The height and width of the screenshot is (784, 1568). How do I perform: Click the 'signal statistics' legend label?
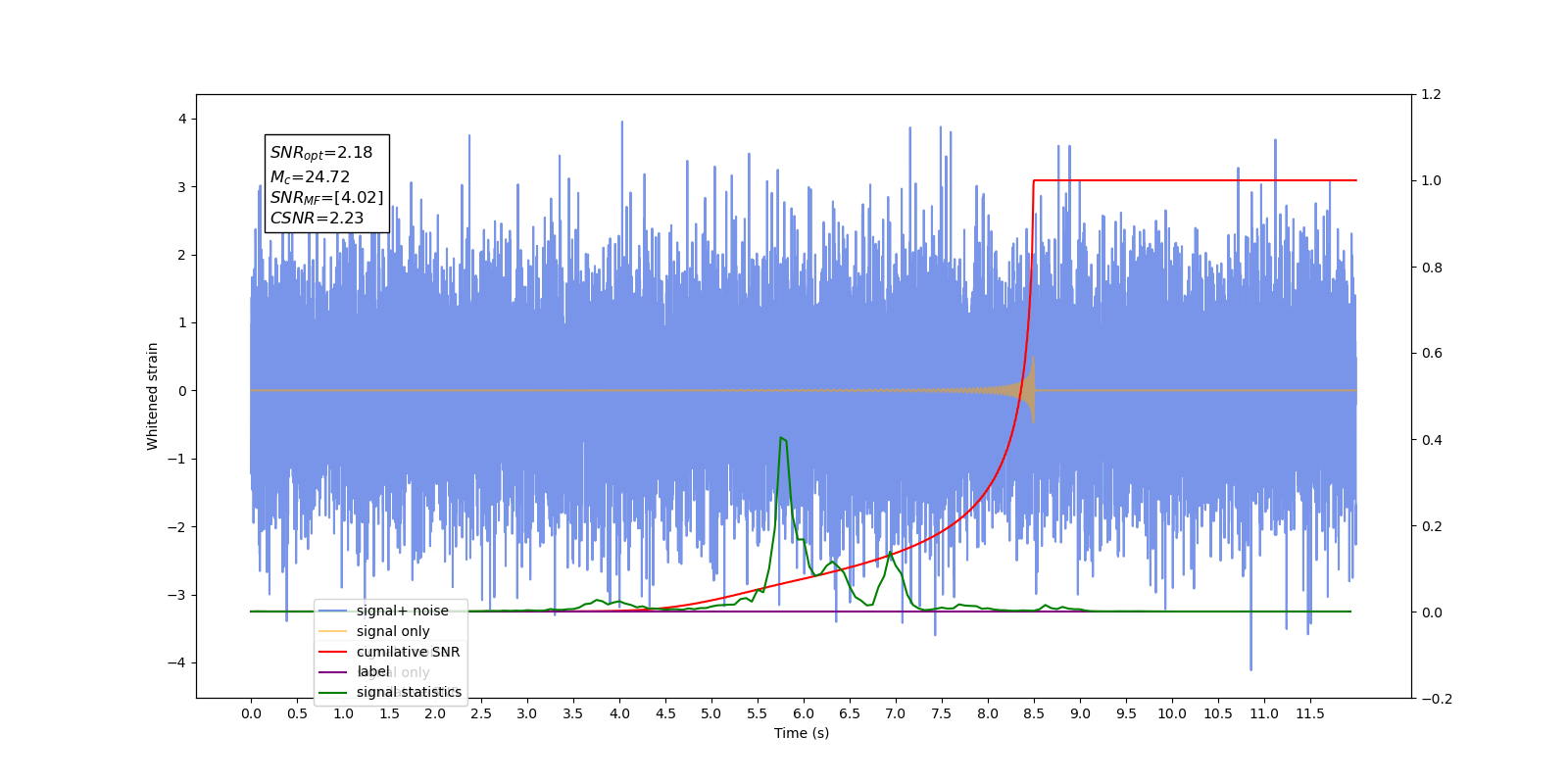409,692
